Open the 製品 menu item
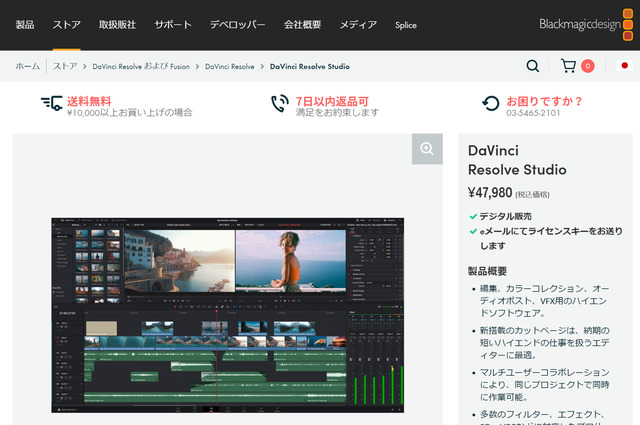The width and height of the screenshot is (640, 425). (25, 25)
